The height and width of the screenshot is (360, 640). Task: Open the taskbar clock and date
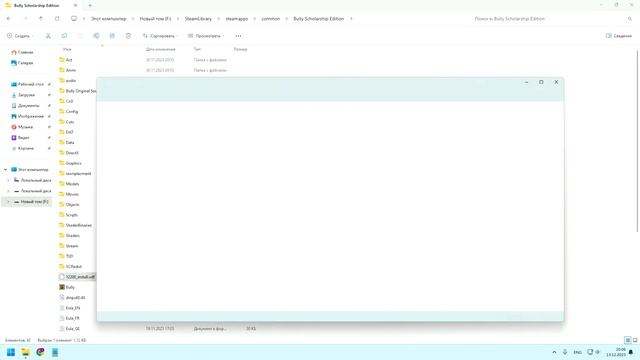616,352
